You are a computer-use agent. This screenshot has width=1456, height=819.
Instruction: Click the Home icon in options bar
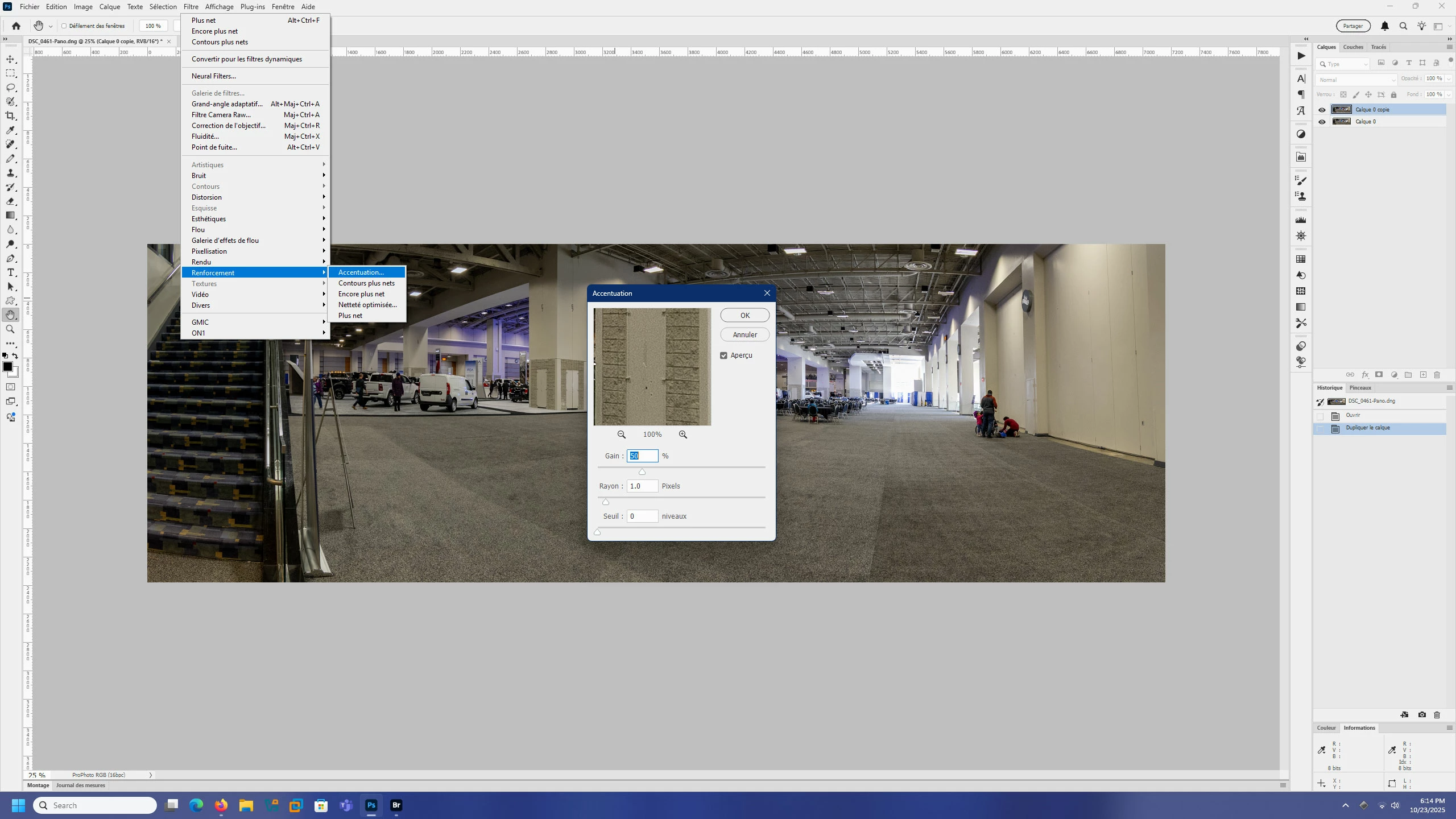(16, 26)
